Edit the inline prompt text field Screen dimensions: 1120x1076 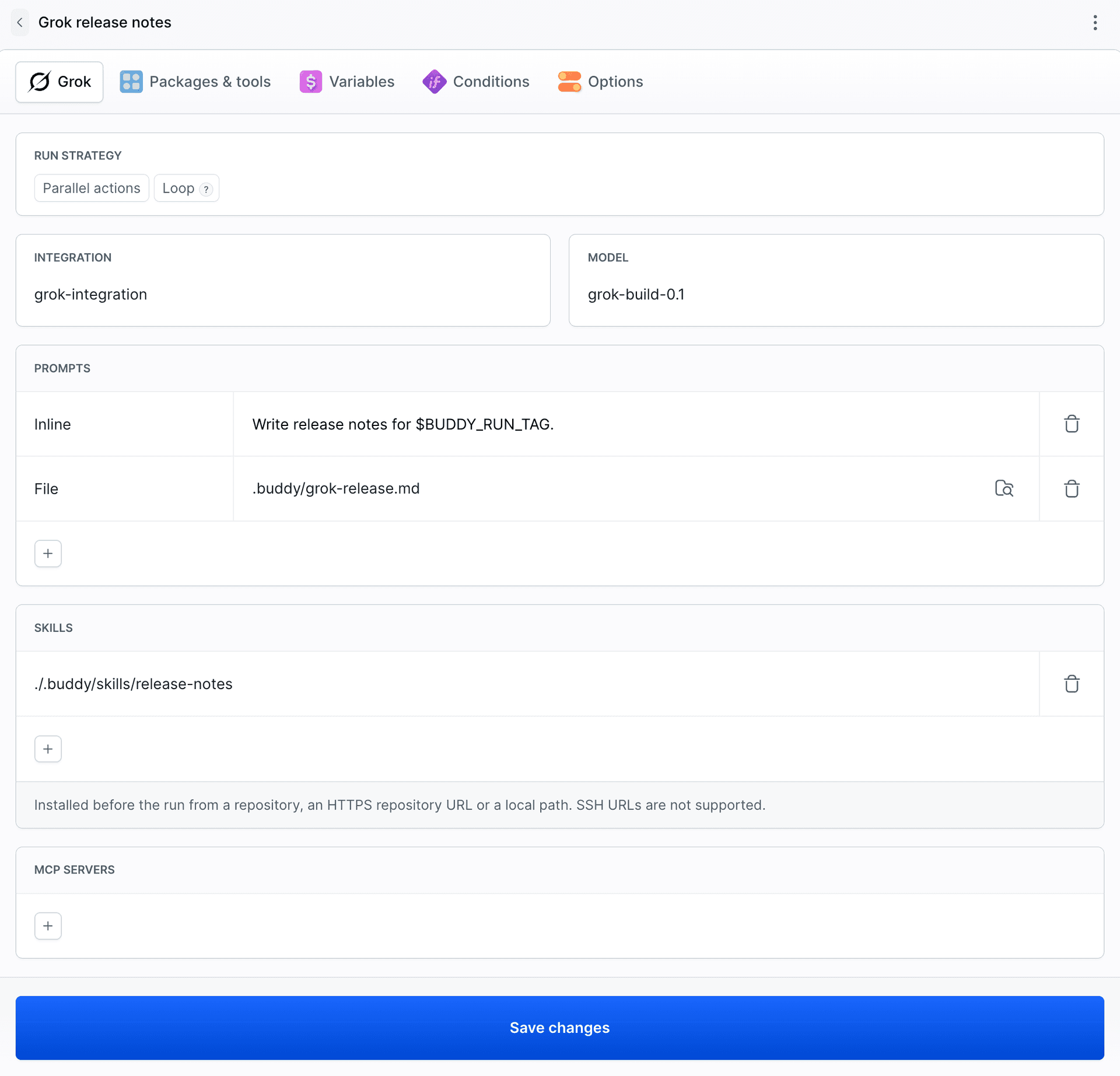pos(636,424)
